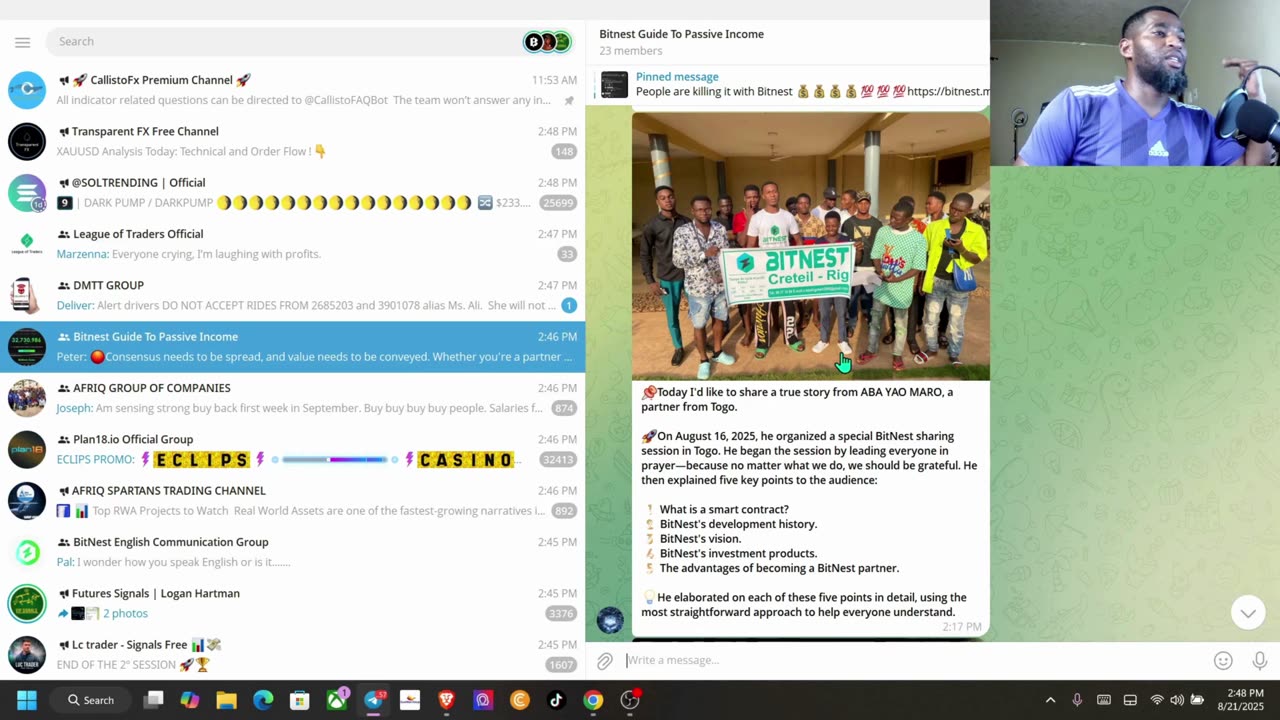Click system tray microphone icon
The image size is (1280, 720).
click(x=1077, y=700)
